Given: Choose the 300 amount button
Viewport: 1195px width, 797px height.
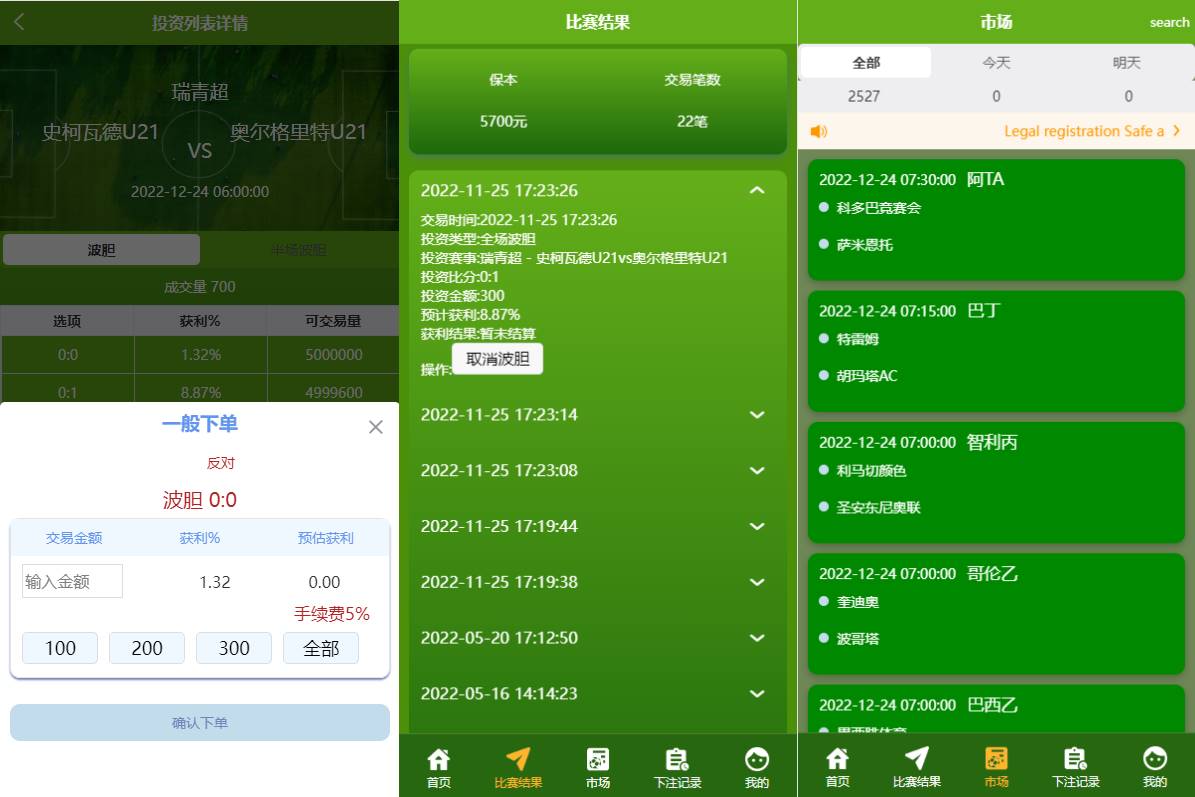Looking at the screenshot, I should pos(234,648).
